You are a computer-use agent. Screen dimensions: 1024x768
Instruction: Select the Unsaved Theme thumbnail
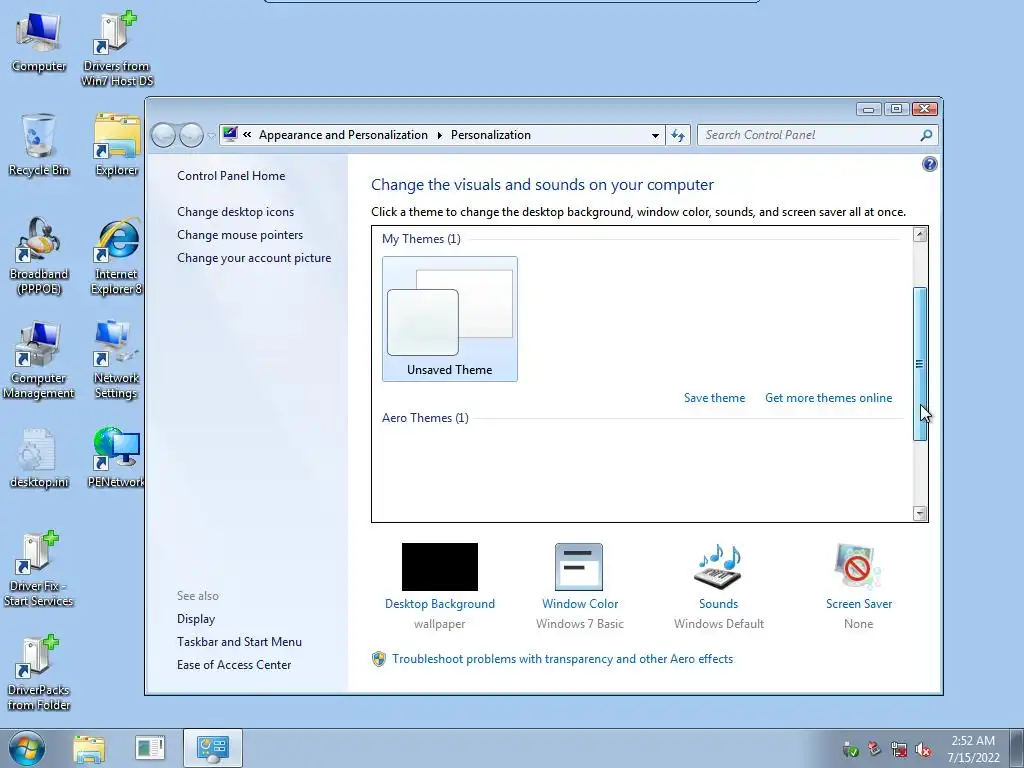click(450, 319)
